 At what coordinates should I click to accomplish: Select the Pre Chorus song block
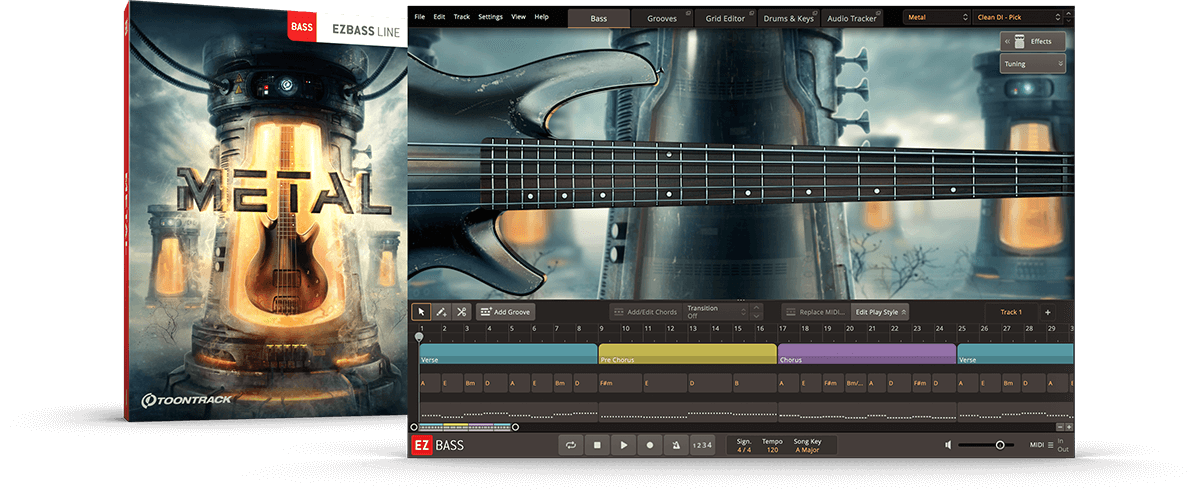(687, 354)
